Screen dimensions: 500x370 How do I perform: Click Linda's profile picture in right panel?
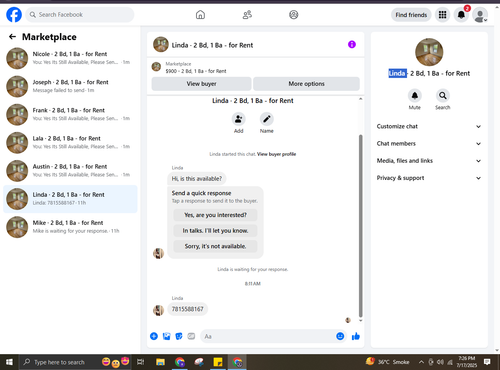tap(429, 52)
